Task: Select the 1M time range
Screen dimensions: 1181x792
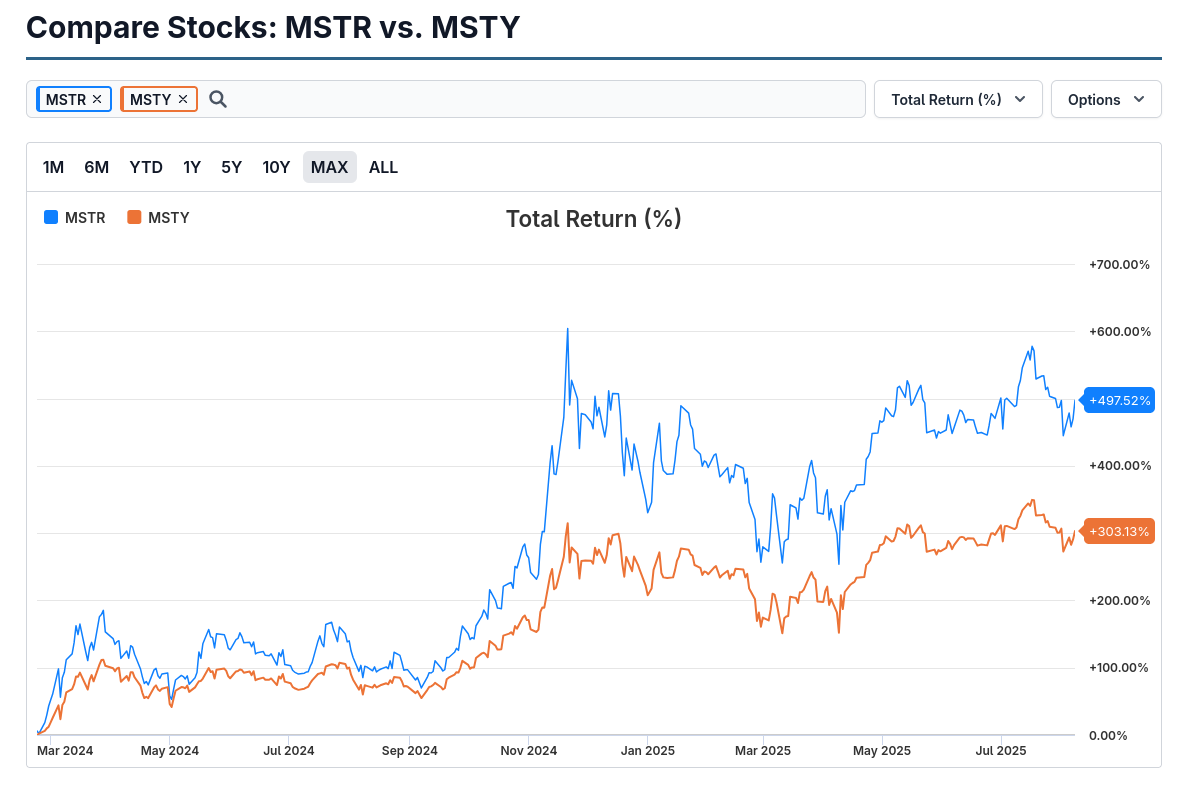Action: pyautogui.click(x=53, y=167)
